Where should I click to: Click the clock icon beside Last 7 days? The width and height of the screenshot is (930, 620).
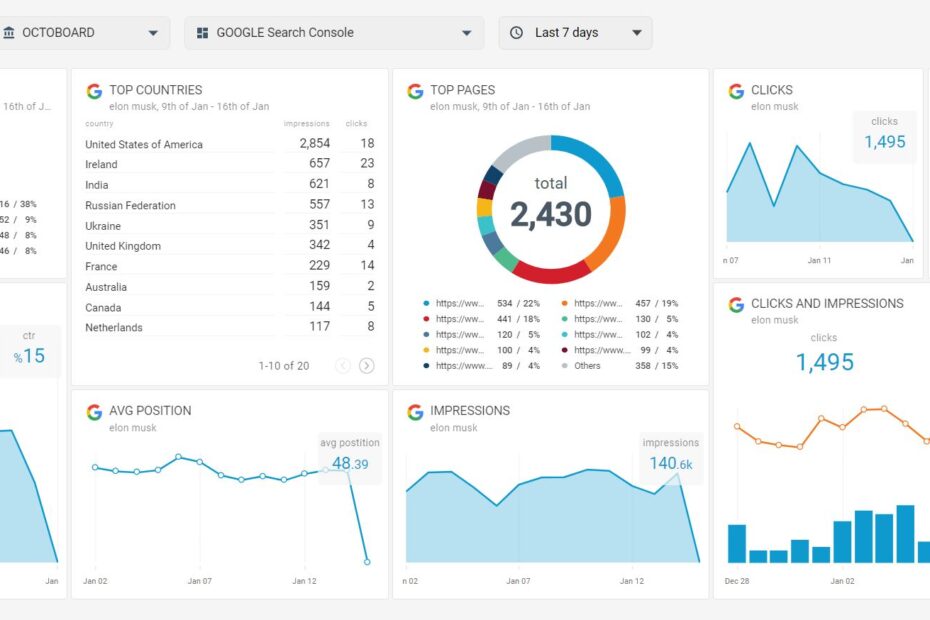point(517,33)
